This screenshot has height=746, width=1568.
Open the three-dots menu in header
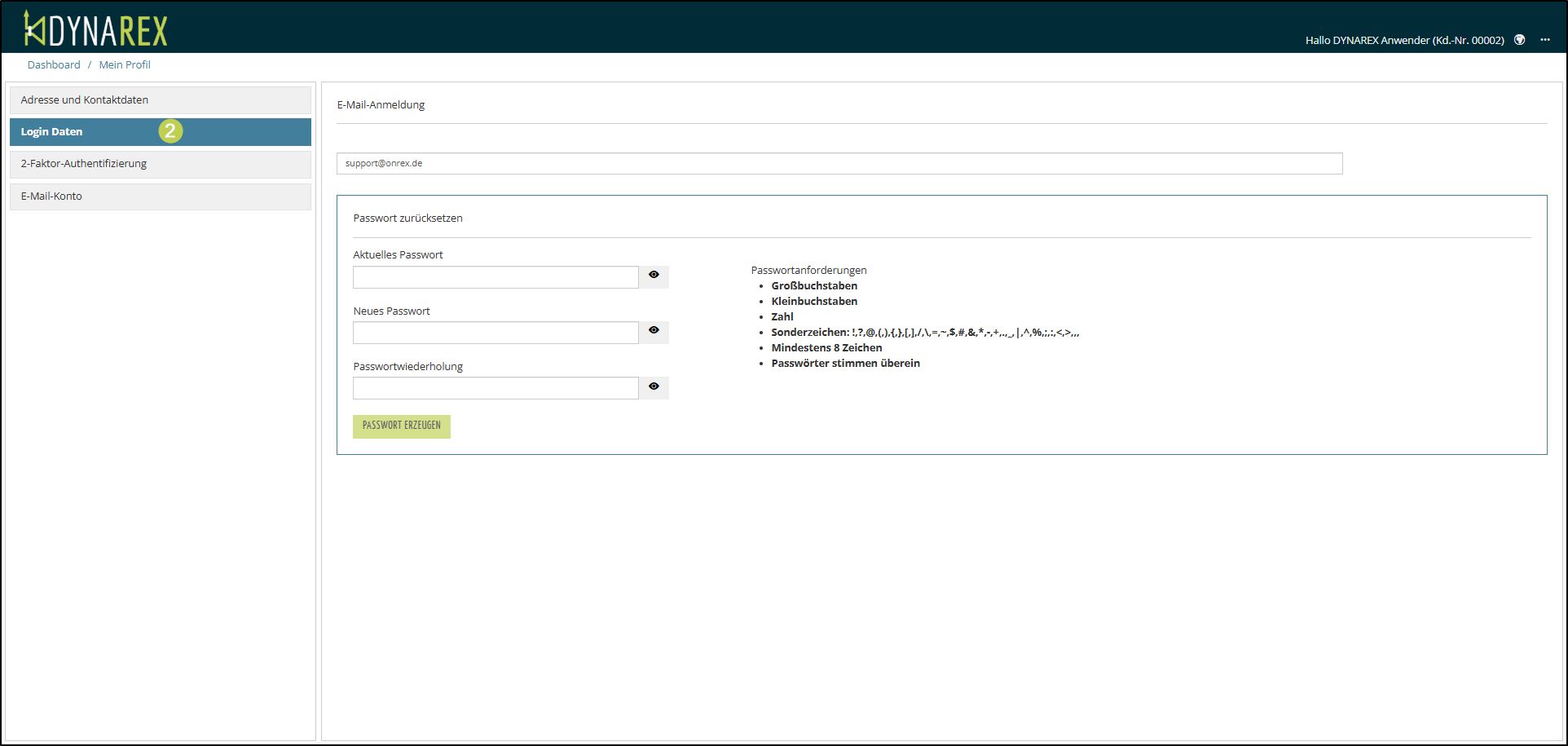click(x=1544, y=40)
